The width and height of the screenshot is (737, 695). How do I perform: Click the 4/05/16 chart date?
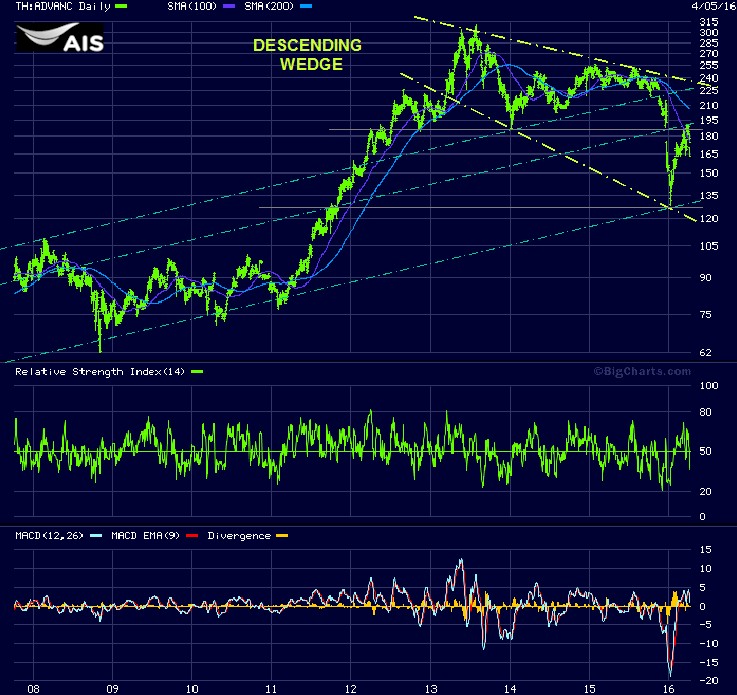[713, 6]
